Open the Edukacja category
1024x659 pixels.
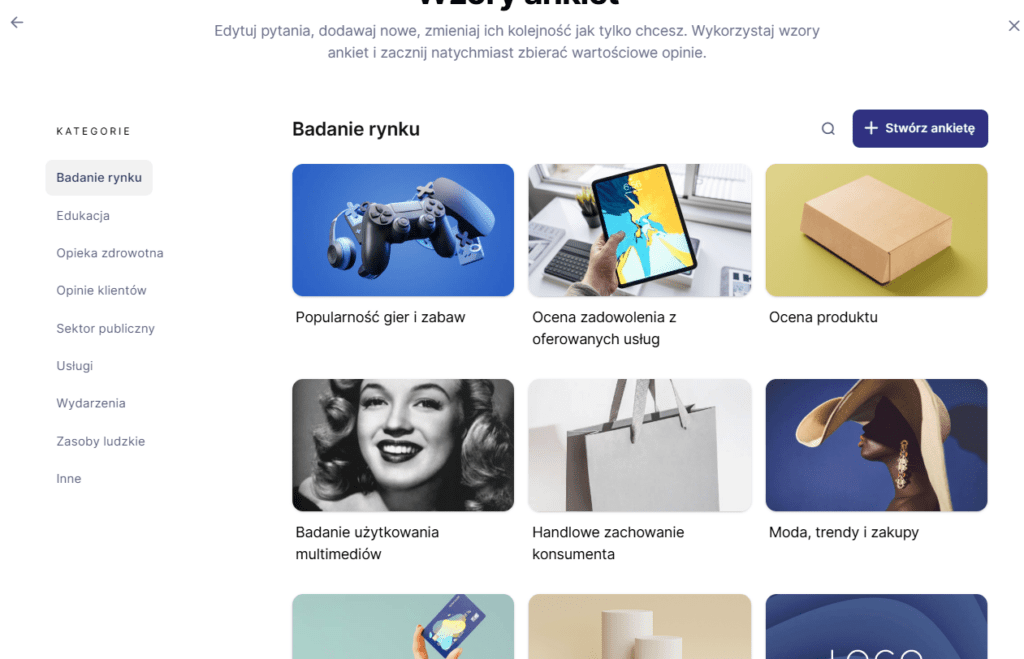click(x=83, y=216)
